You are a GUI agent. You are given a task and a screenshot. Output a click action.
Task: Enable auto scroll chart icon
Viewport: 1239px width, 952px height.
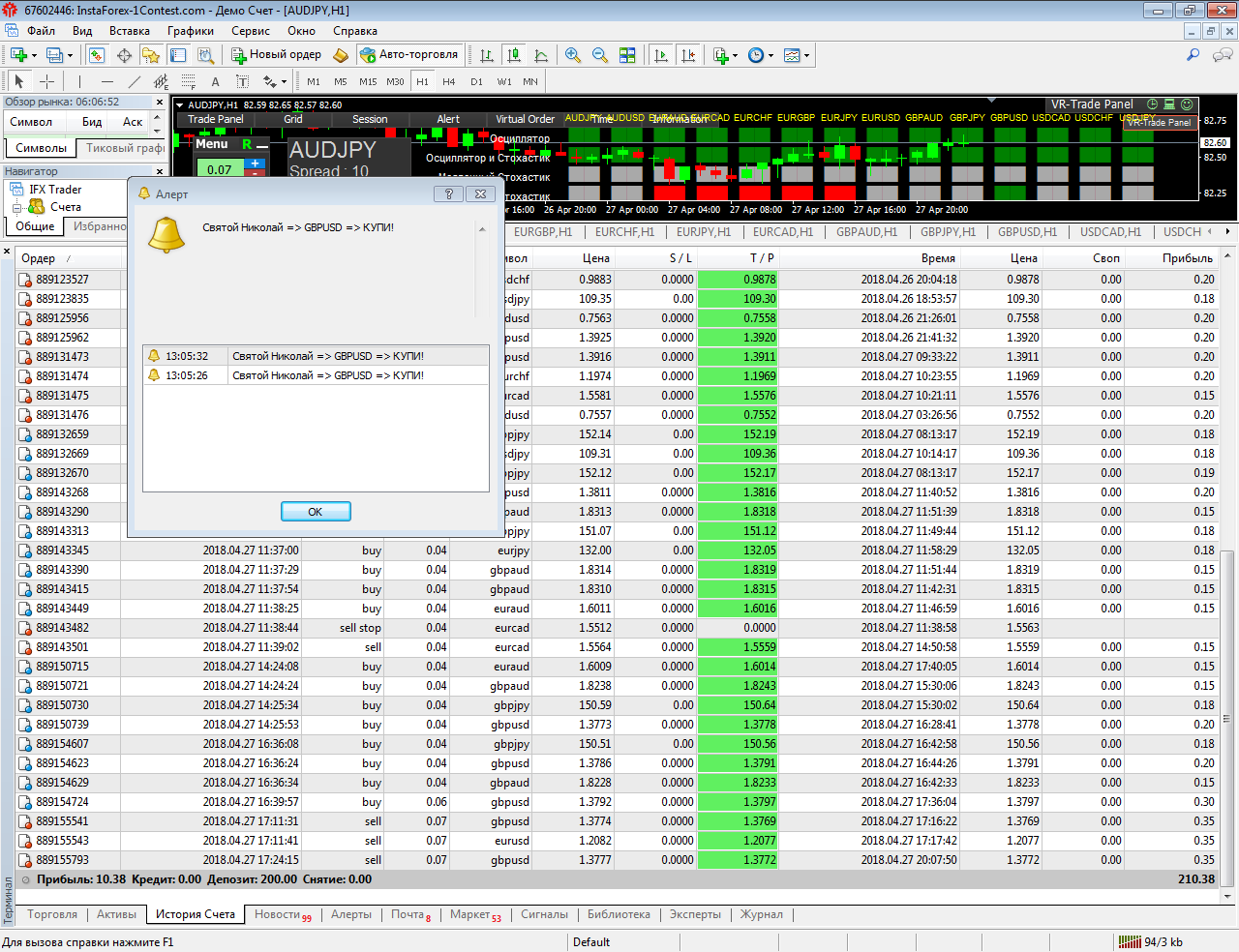coord(661,55)
